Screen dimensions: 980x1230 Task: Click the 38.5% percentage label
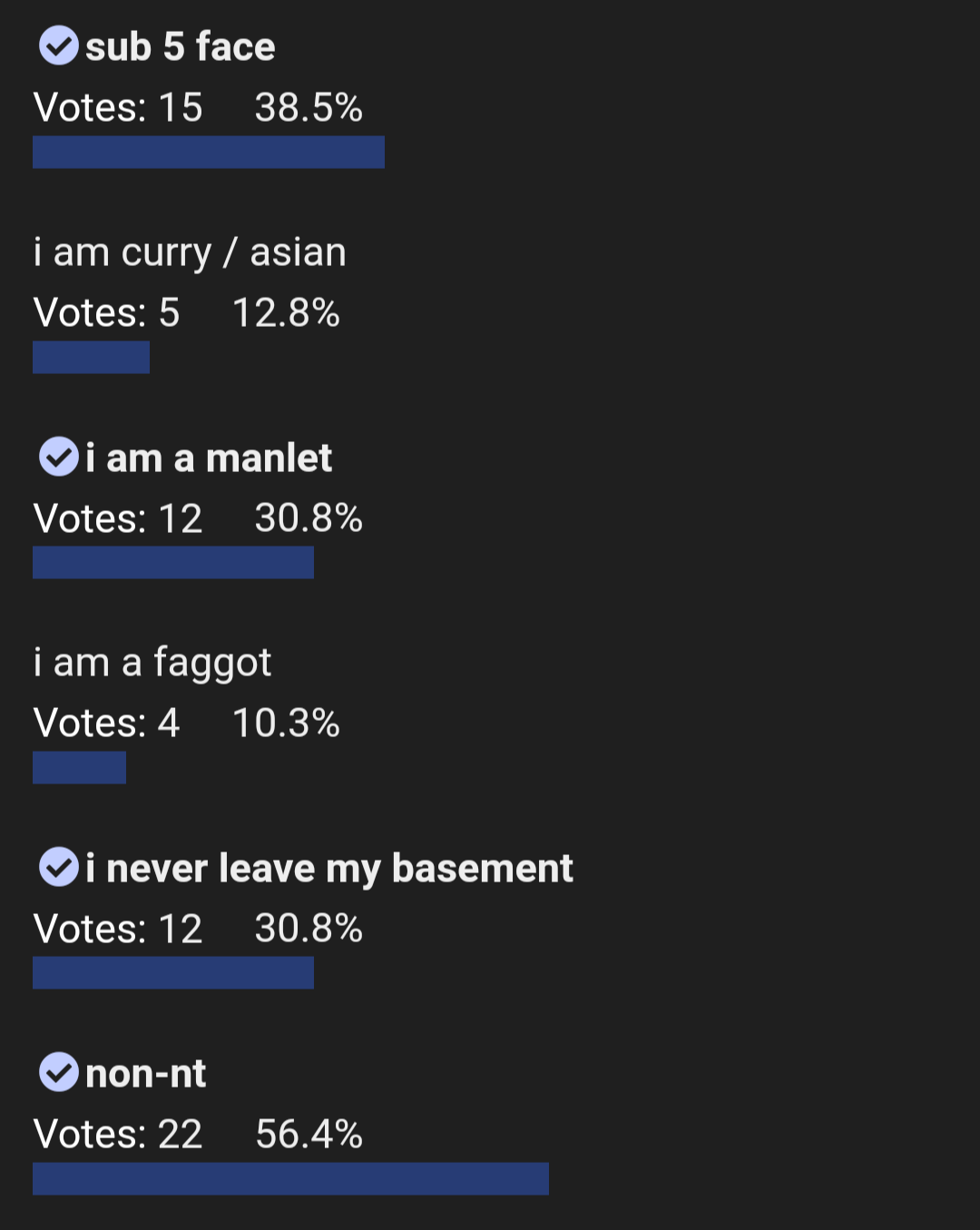point(309,108)
